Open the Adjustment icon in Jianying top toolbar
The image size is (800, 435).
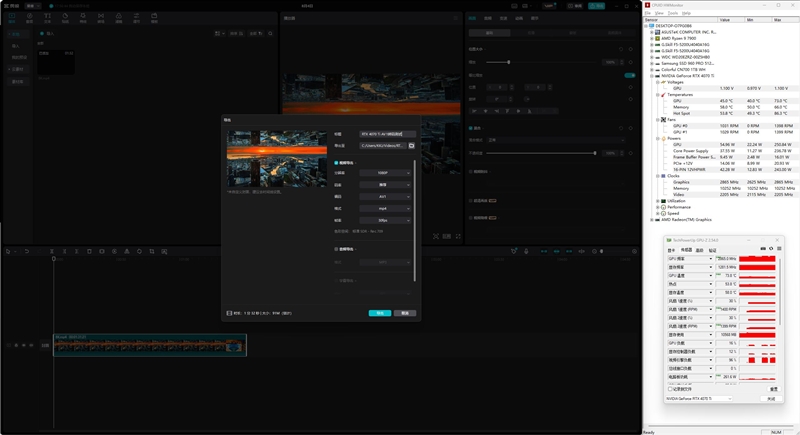click(x=136, y=18)
